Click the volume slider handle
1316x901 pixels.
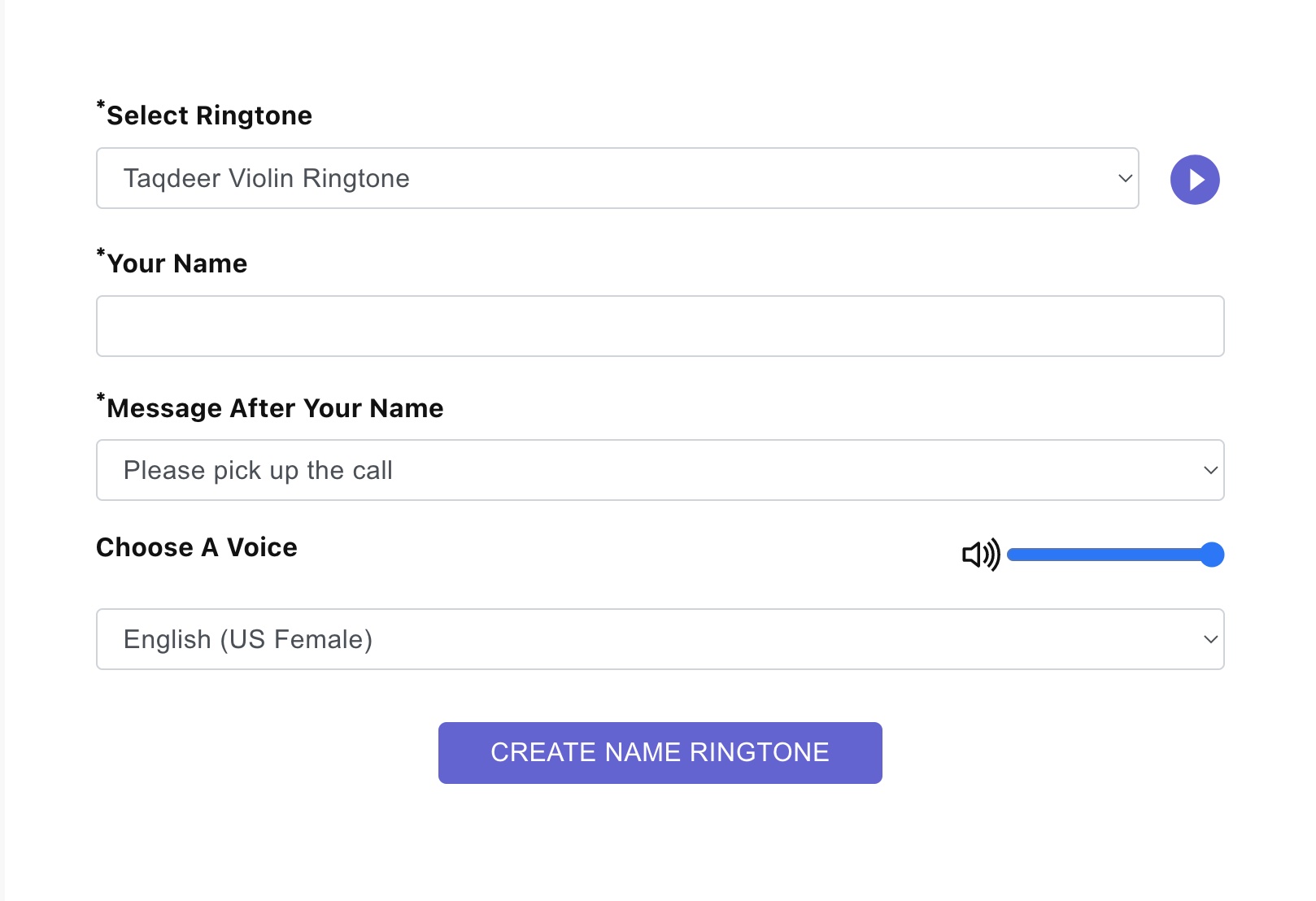click(1212, 555)
